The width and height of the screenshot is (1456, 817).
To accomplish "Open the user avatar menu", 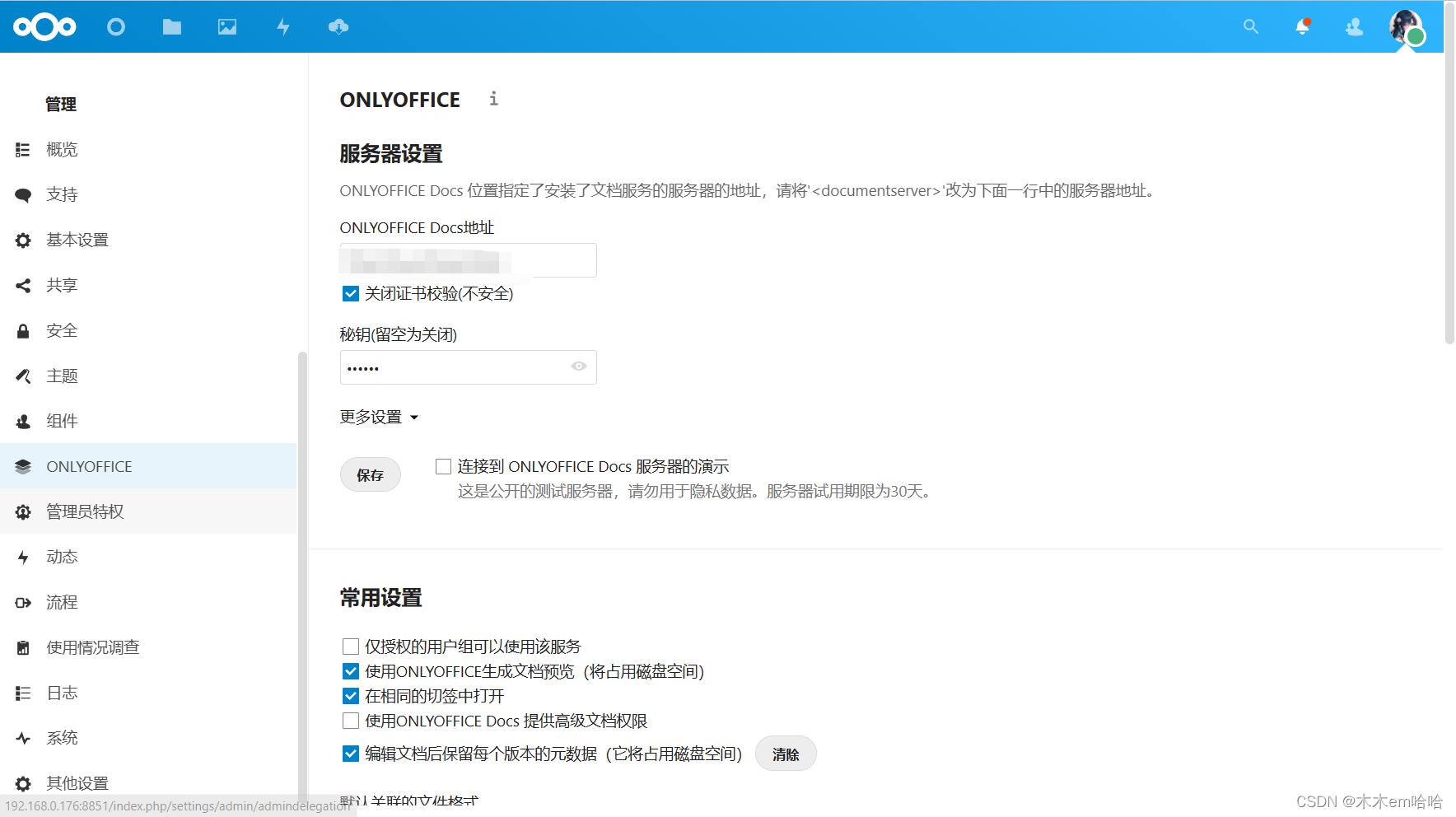I will tap(1406, 27).
